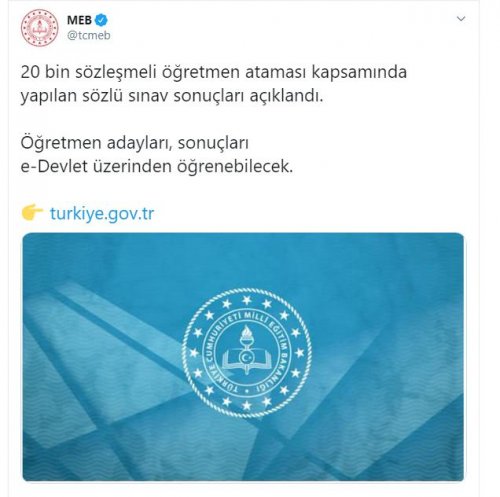Open the @tcmeb handle
The image size is (500, 497).
tap(89, 35)
